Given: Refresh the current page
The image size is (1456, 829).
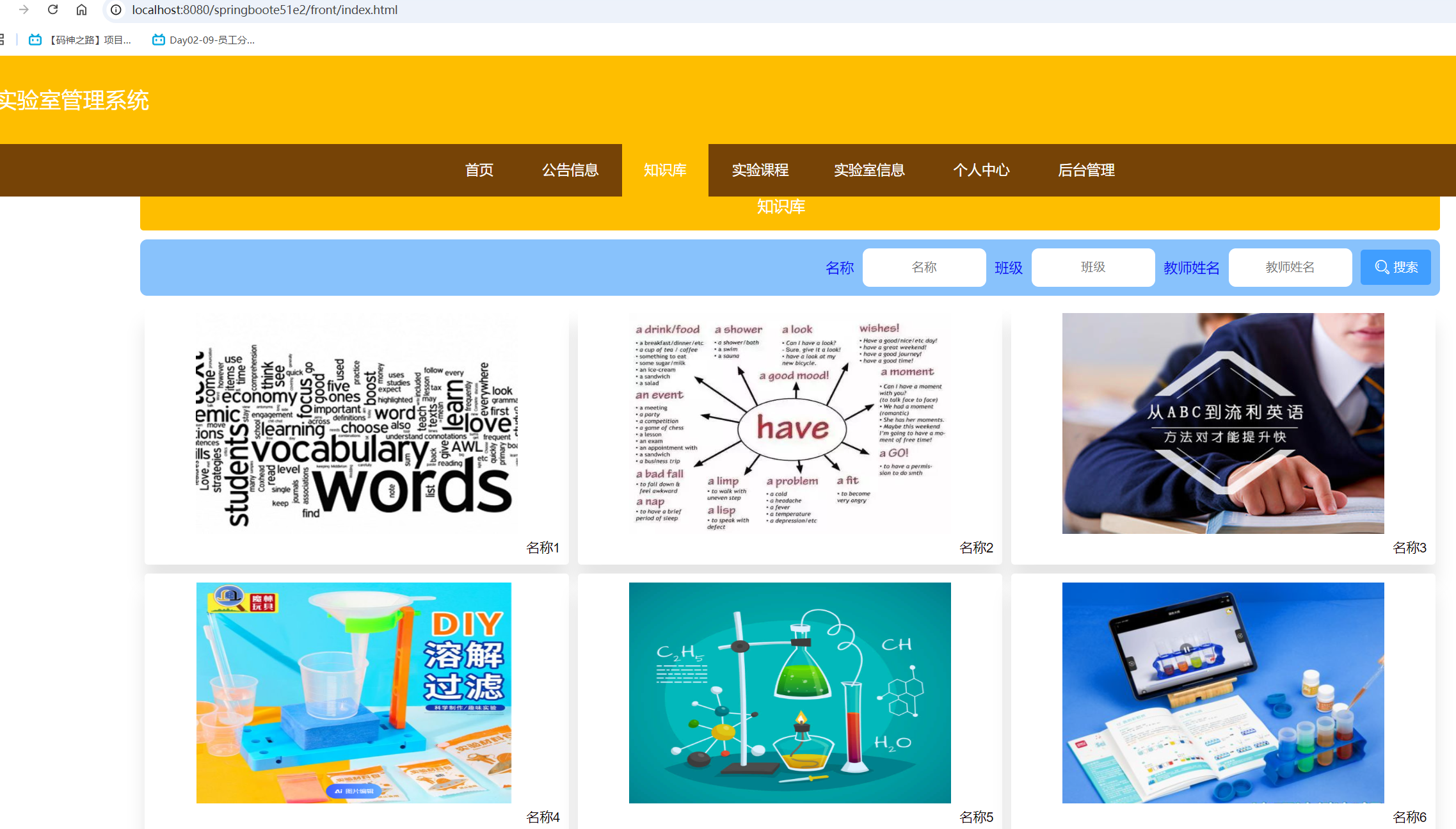Looking at the screenshot, I should tap(52, 10).
